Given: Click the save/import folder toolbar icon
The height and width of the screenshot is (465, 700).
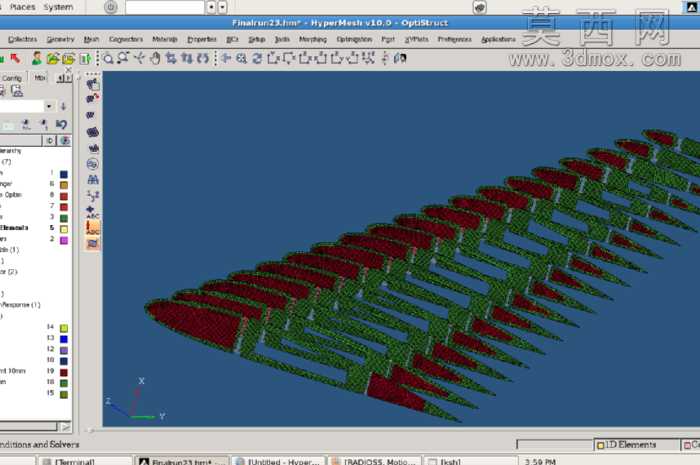Looking at the screenshot, I should (68, 58).
